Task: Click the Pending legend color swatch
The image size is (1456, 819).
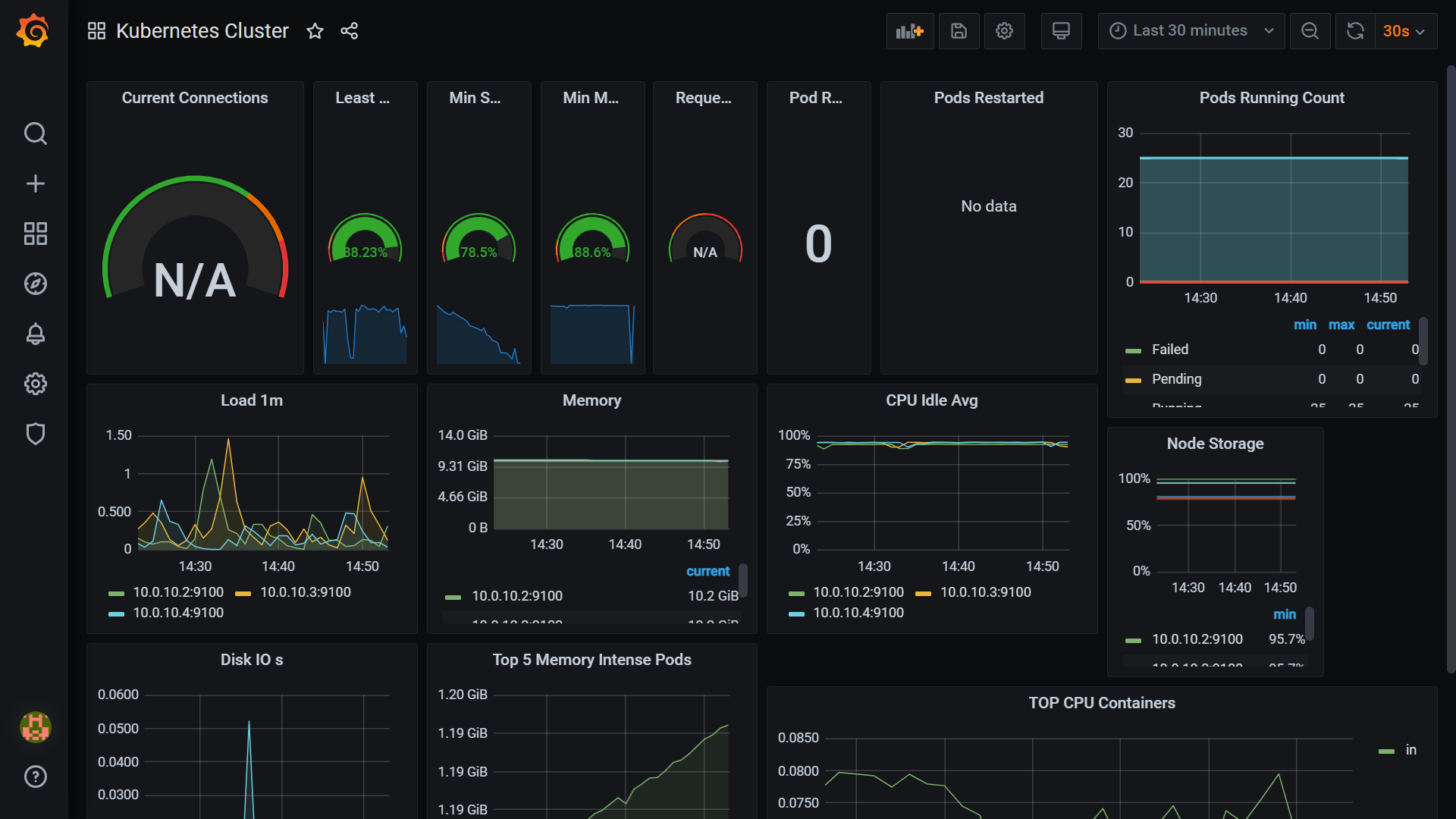Action: pyautogui.click(x=1133, y=380)
